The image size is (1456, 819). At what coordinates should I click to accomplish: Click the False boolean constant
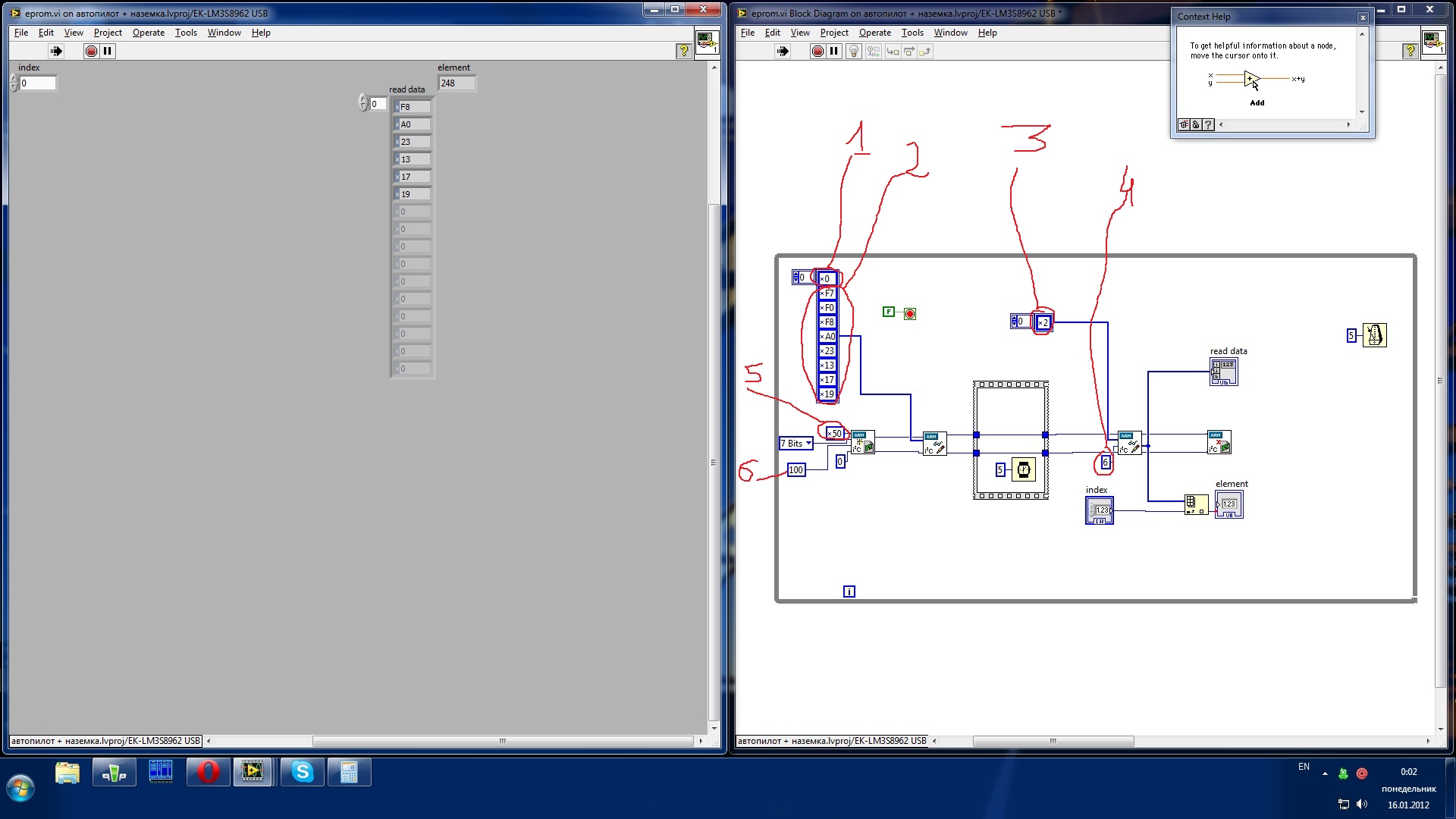click(x=888, y=312)
